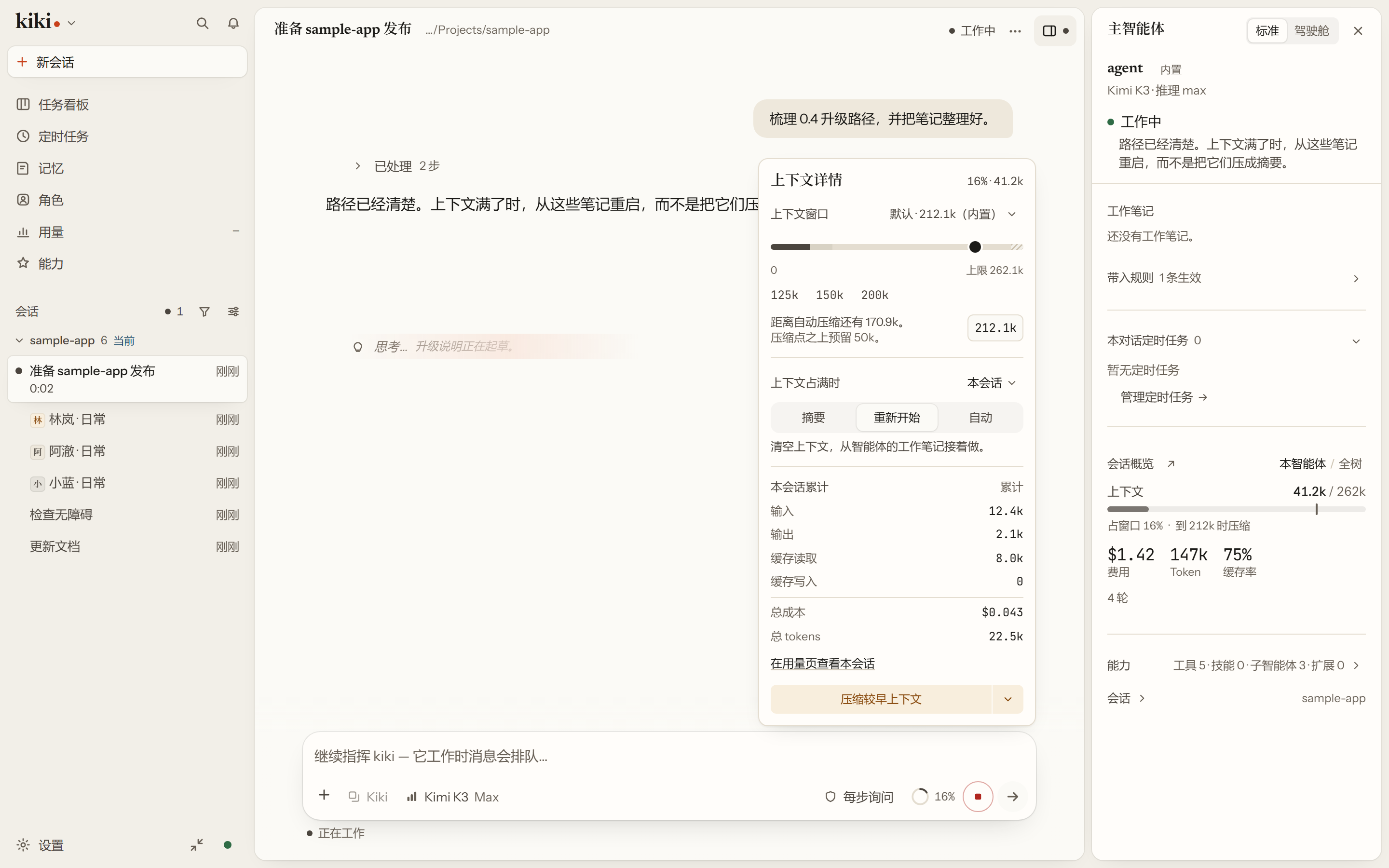Viewport: 1389px width, 868px height.
Task: Click the send arrow button
Action: (x=1012, y=796)
